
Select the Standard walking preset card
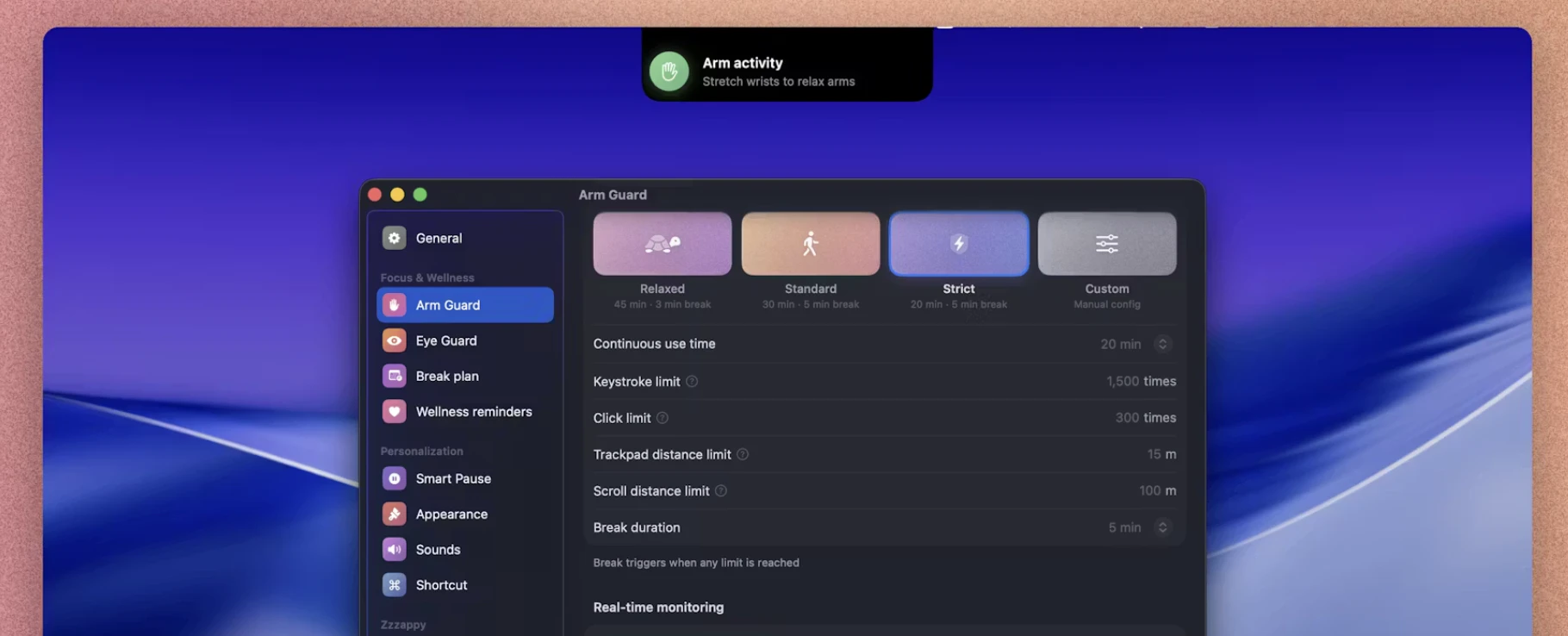(811, 244)
